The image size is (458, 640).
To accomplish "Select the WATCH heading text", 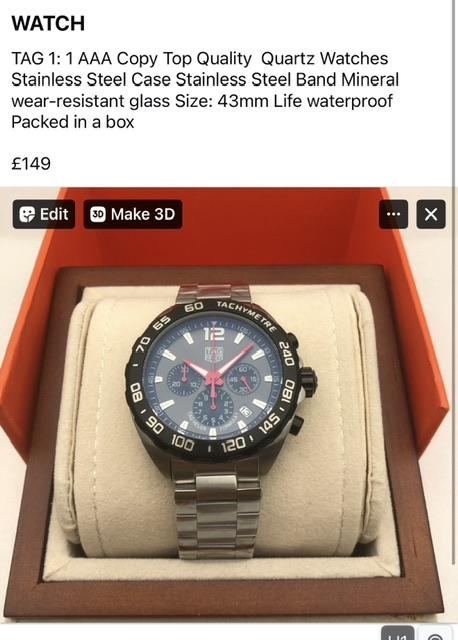I will click(48, 23).
